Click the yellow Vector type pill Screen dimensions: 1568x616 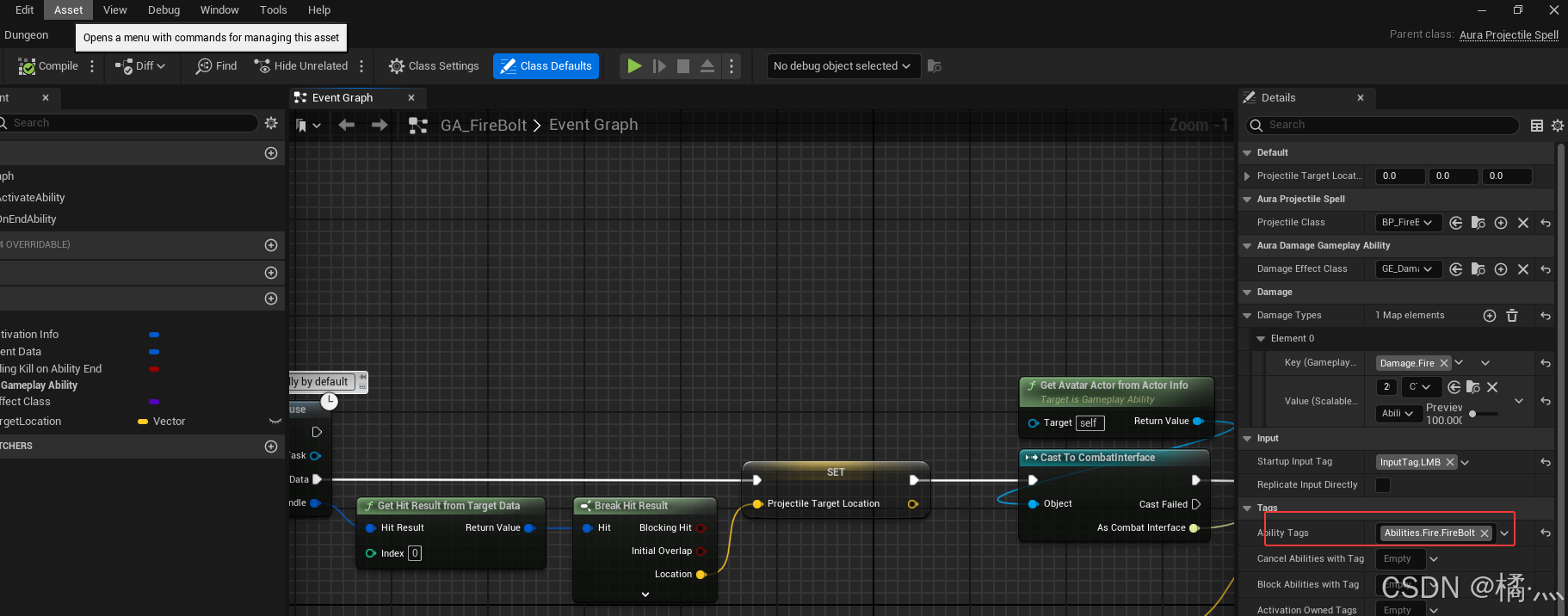coord(143,422)
